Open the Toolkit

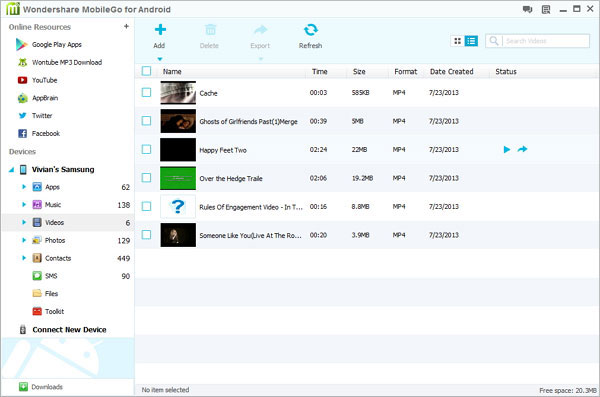(x=54, y=311)
